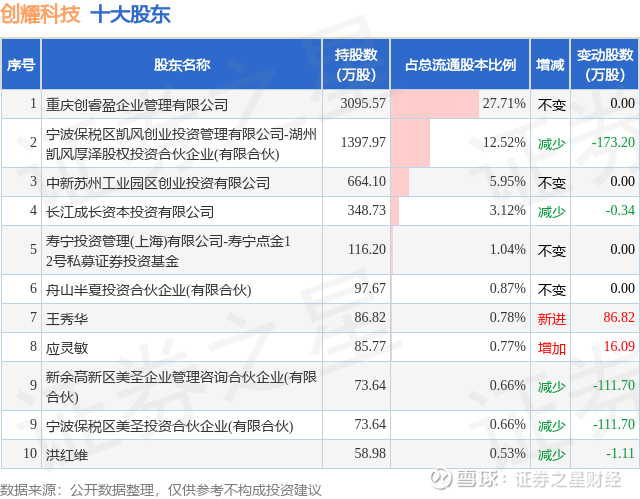Click the 16.09 change value

click(x=619, y=346)
